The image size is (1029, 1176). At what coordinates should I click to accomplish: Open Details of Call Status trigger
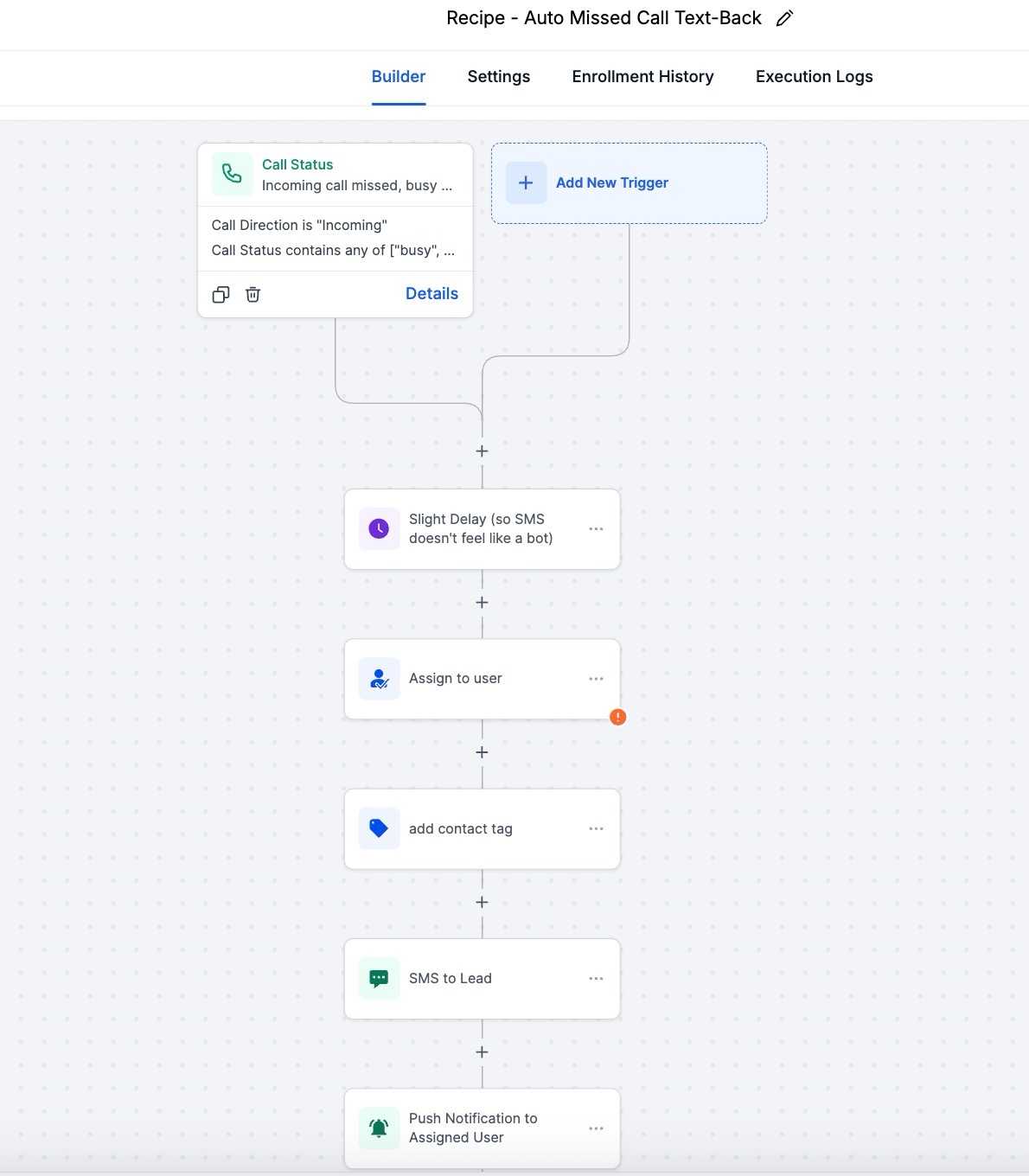point(431,294)
